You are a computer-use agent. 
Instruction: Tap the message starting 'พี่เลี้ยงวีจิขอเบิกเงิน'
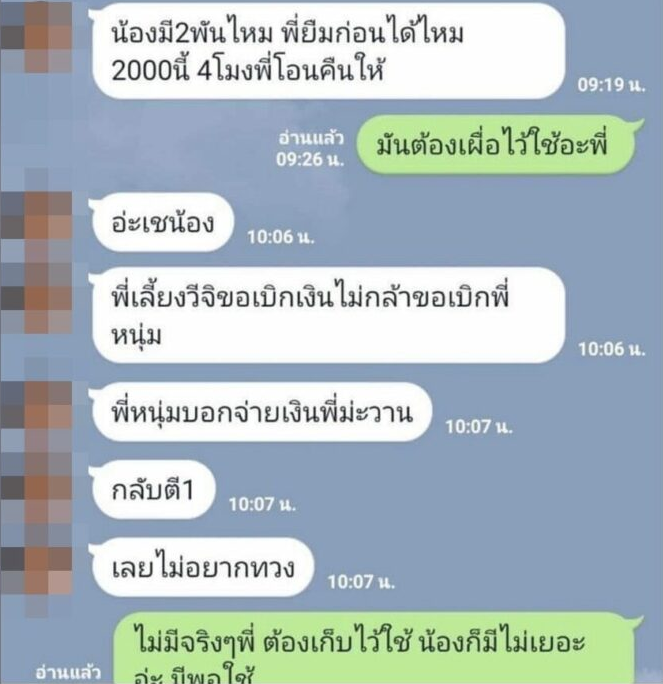point(328,315)
